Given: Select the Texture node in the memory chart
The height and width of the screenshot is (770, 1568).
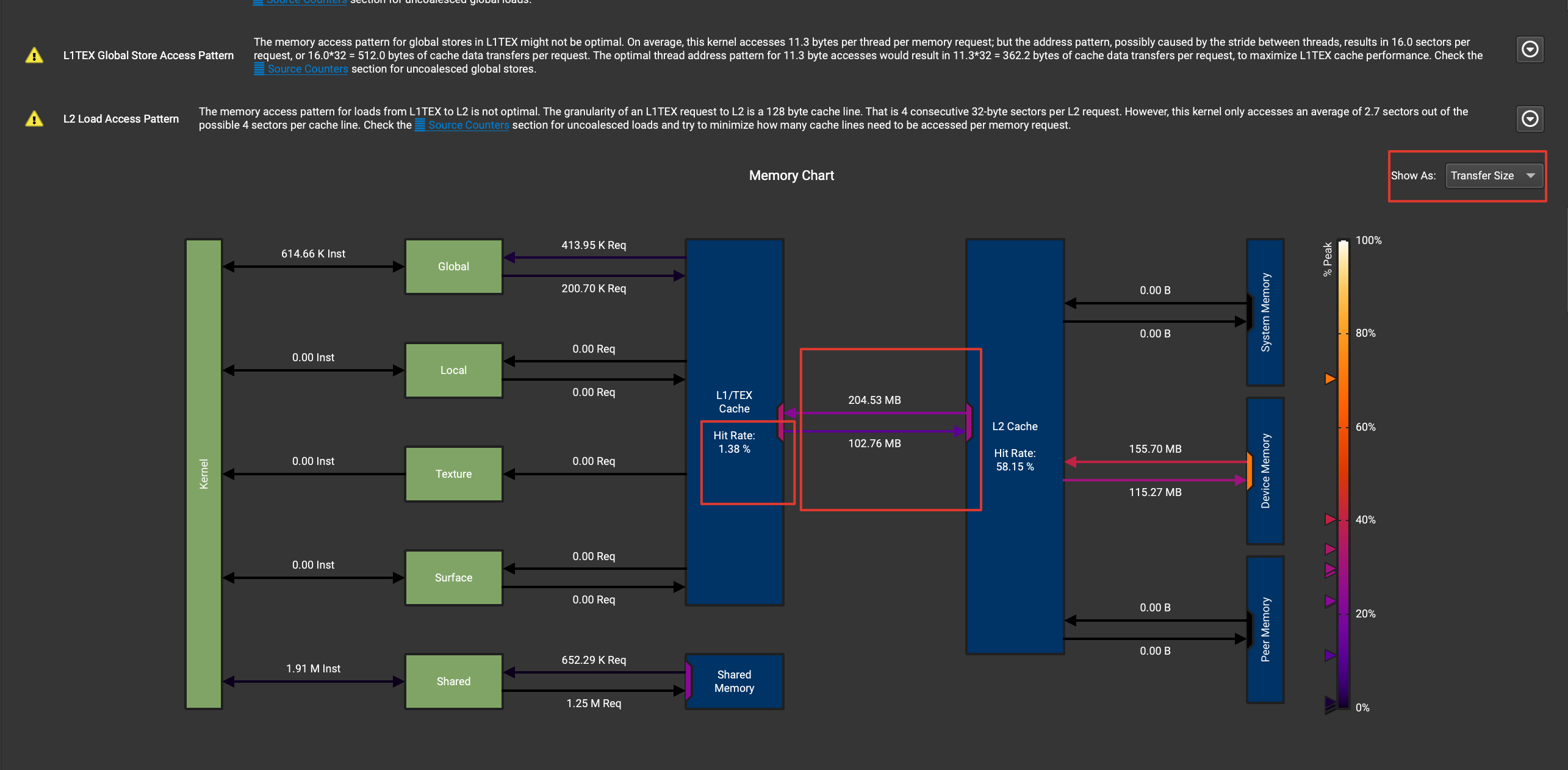Looking at the screenshot, I should coord(453,473).
